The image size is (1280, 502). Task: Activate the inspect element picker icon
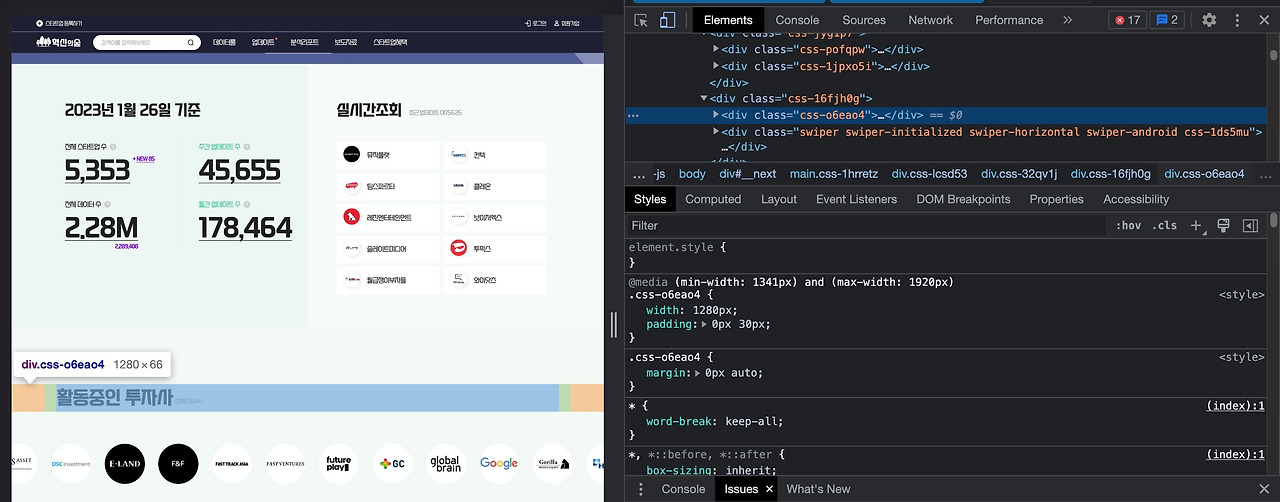641,20
